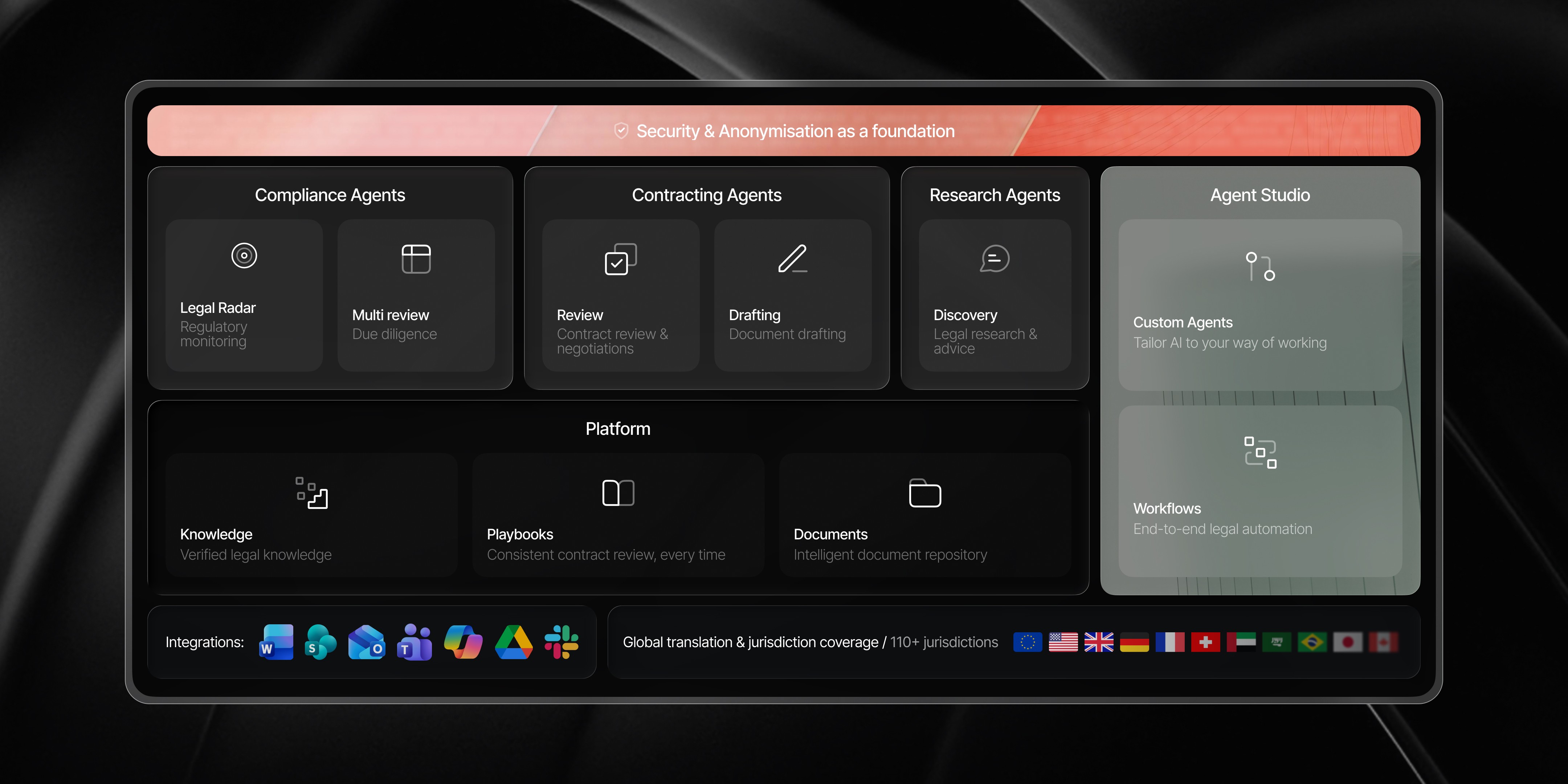Click the Discovery legal research chat icon
The height and width of the screenshot is (784, 1568).
point(994,257)
